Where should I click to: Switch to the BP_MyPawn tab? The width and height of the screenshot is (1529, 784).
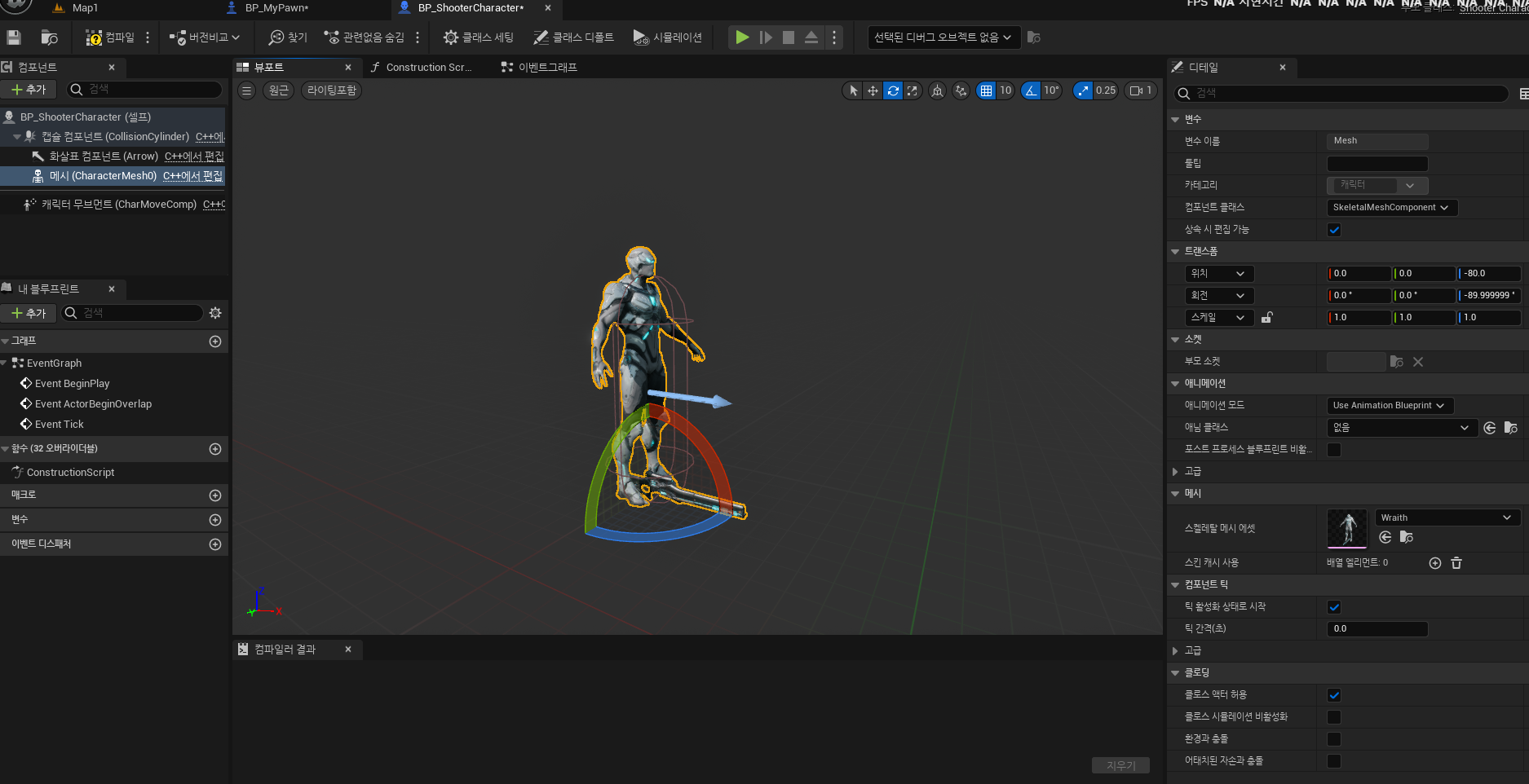click(277, 8)
